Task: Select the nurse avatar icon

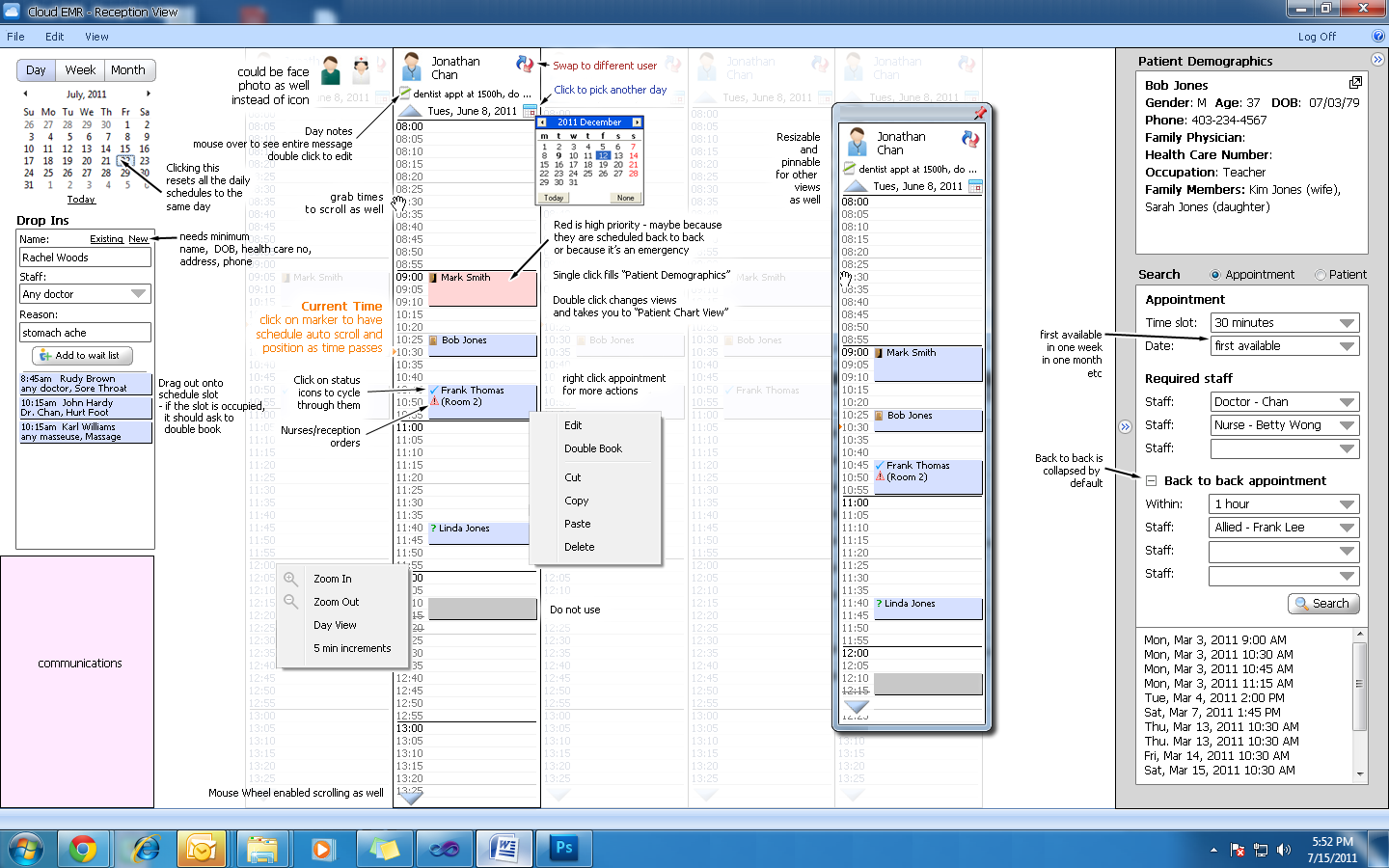Action: [x=362, y=70]
